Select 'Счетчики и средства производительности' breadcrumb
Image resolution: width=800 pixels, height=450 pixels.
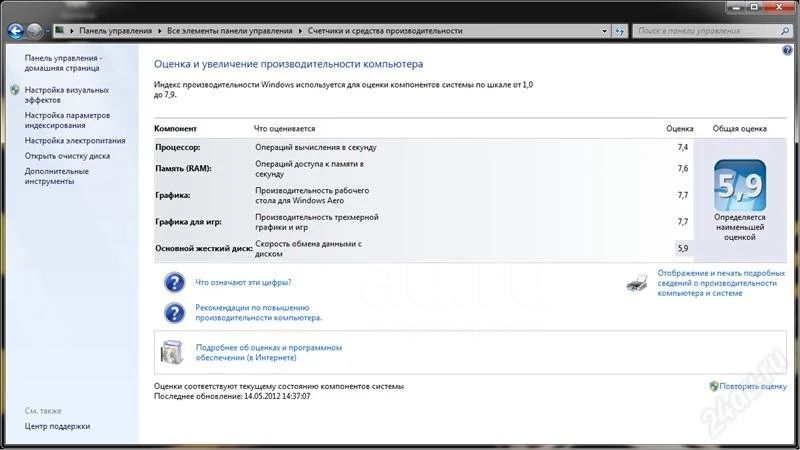[x=385, y=31]
